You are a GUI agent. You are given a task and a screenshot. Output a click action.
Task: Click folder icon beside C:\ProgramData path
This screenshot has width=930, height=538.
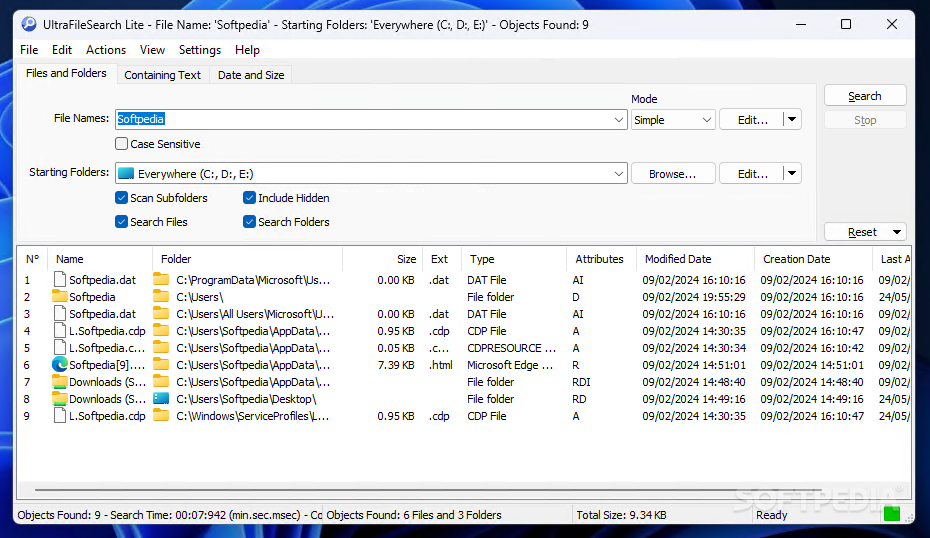[x=161, y=279]
